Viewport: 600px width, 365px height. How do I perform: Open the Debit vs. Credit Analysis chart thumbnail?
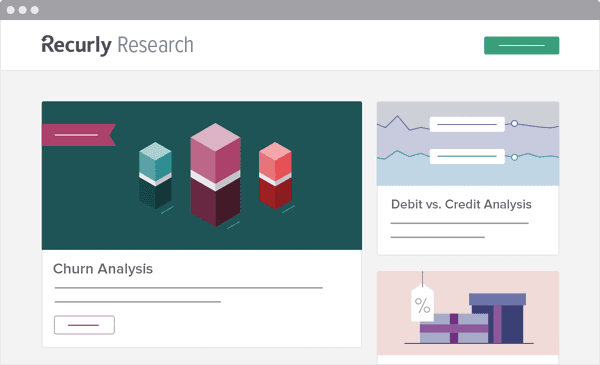468,143
